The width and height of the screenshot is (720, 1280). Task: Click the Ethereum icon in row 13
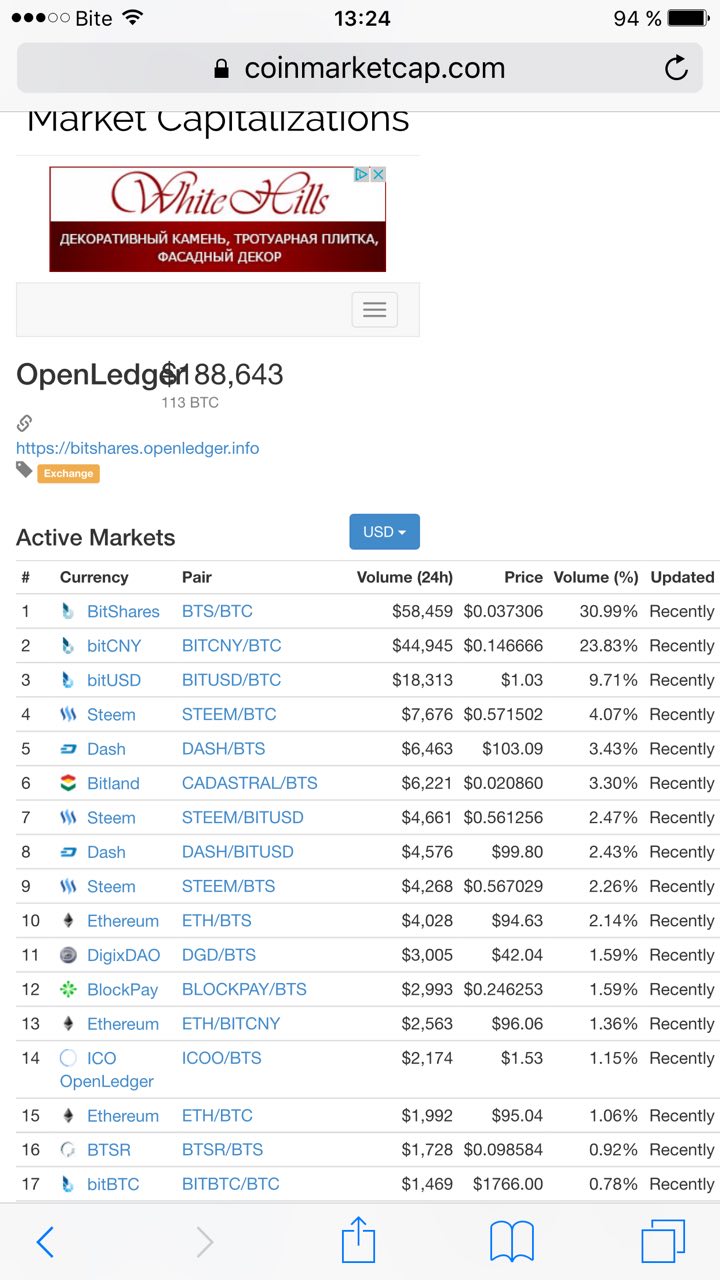coord(68,1024)
